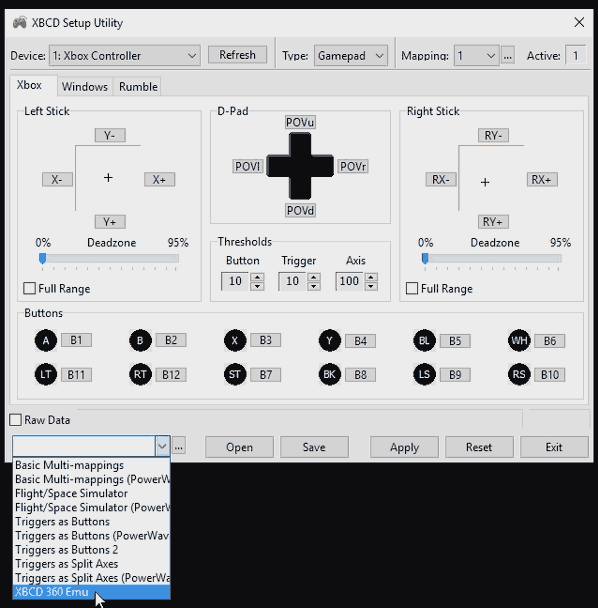This screenshot has height=608, width=598.
Task: Click the POVd D-Pad down mapping
Action: pyautogui.click(x=300, y=211)
